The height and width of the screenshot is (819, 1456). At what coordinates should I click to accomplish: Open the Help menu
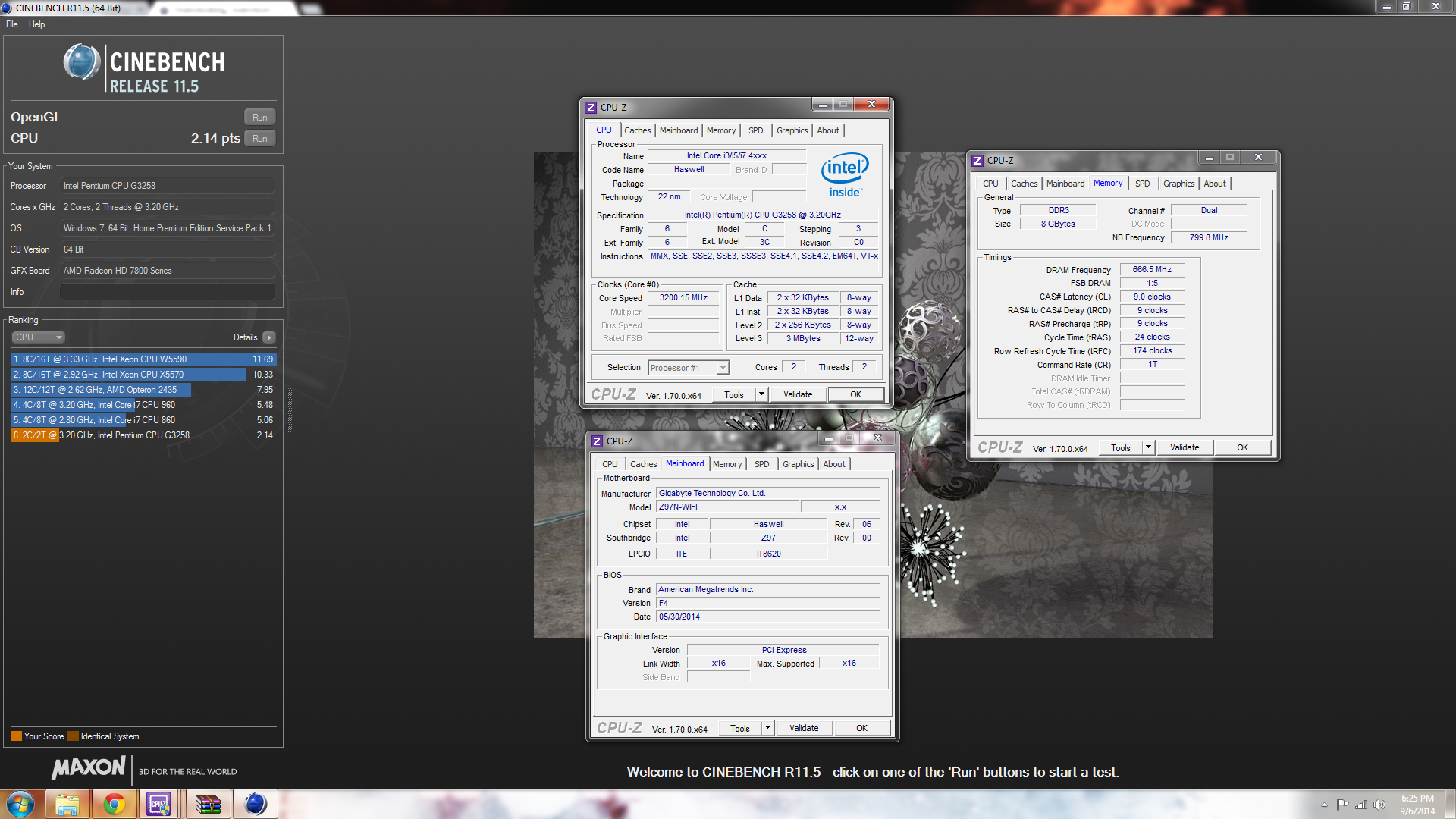pyautogui.click(x=36, y=24)
